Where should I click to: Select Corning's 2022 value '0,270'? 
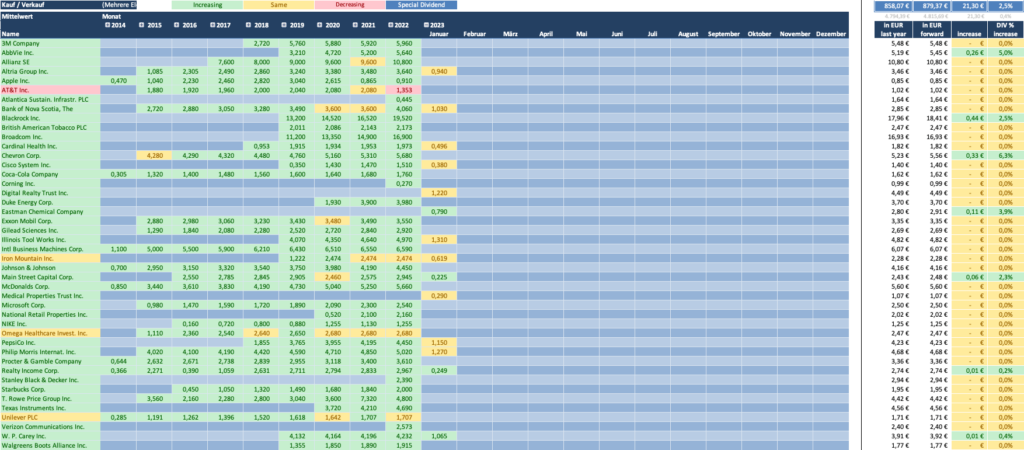tap(404, 184)
